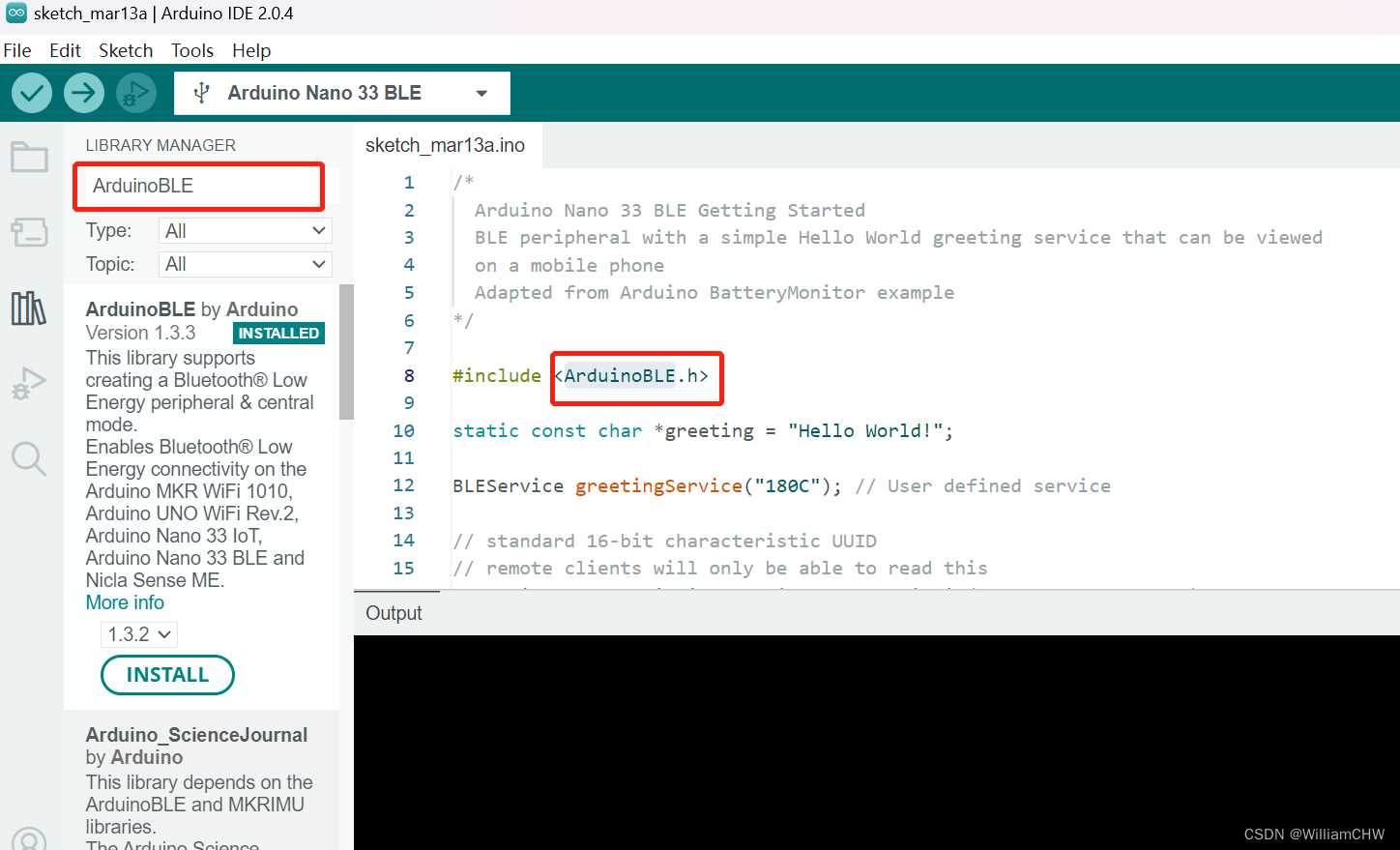Click inside the black Output console area
Screen dimensions: 1400x850
[x=876, y=743]
